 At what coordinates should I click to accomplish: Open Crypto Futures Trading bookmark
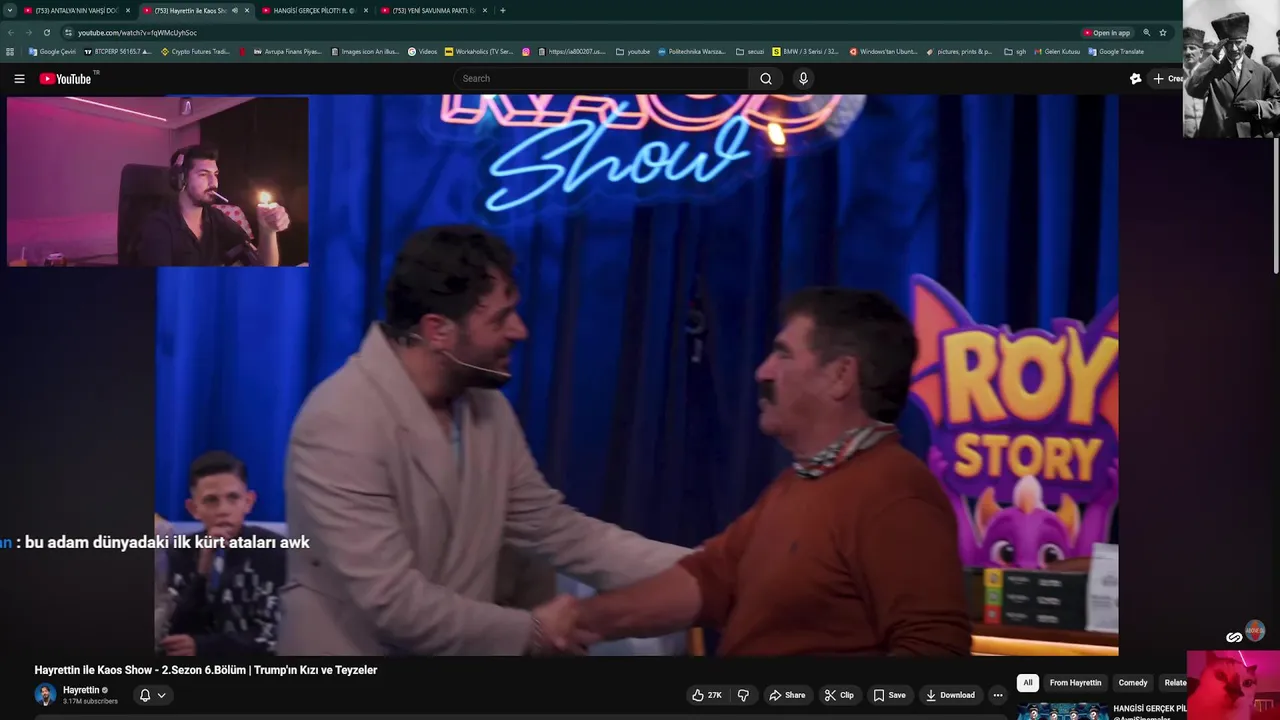pos(195,52)
